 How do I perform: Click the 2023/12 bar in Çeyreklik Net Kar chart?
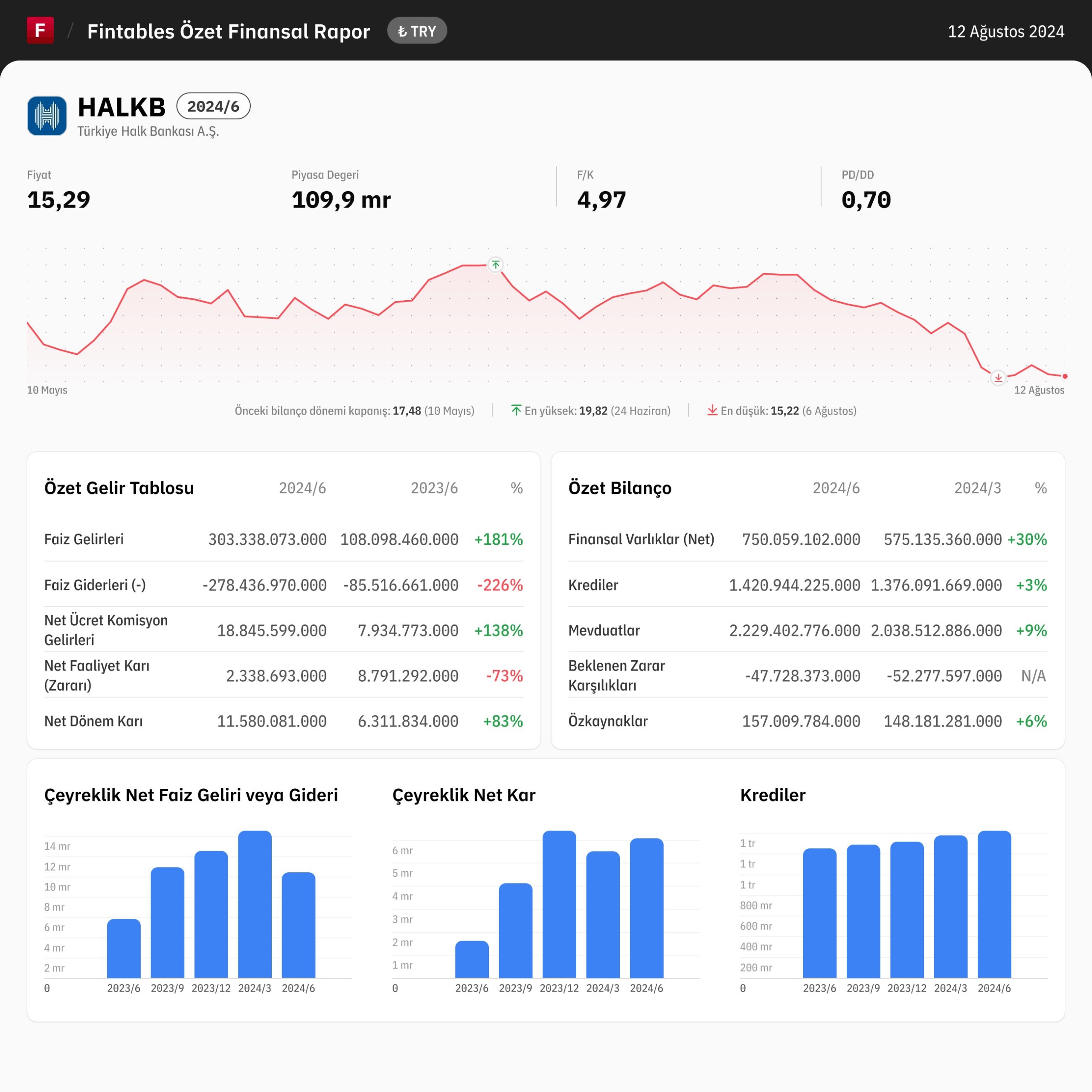tap(559, 904)
